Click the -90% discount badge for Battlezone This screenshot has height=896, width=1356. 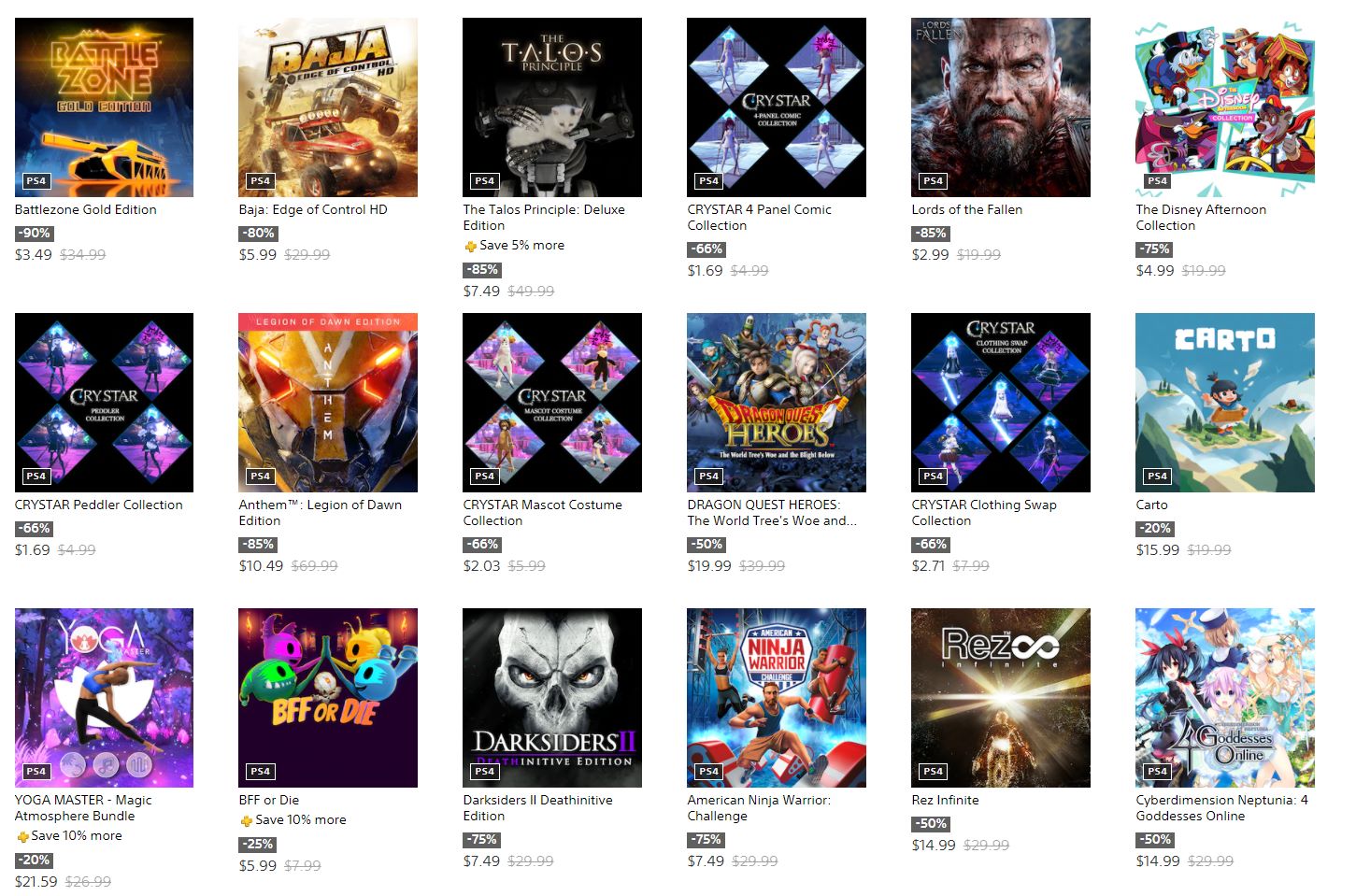tap(35, 234)
